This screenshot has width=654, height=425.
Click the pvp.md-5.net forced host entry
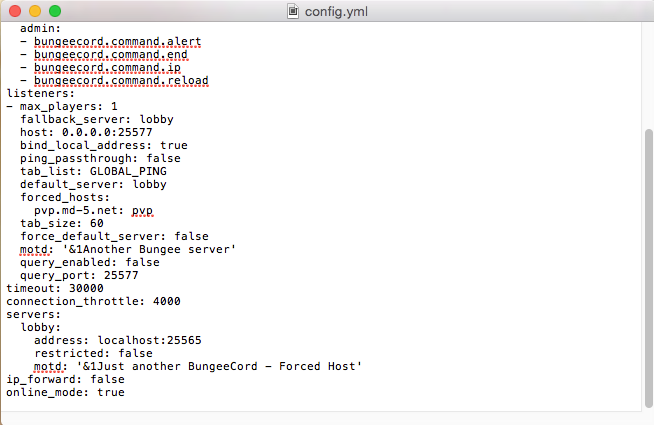(93, 210)
